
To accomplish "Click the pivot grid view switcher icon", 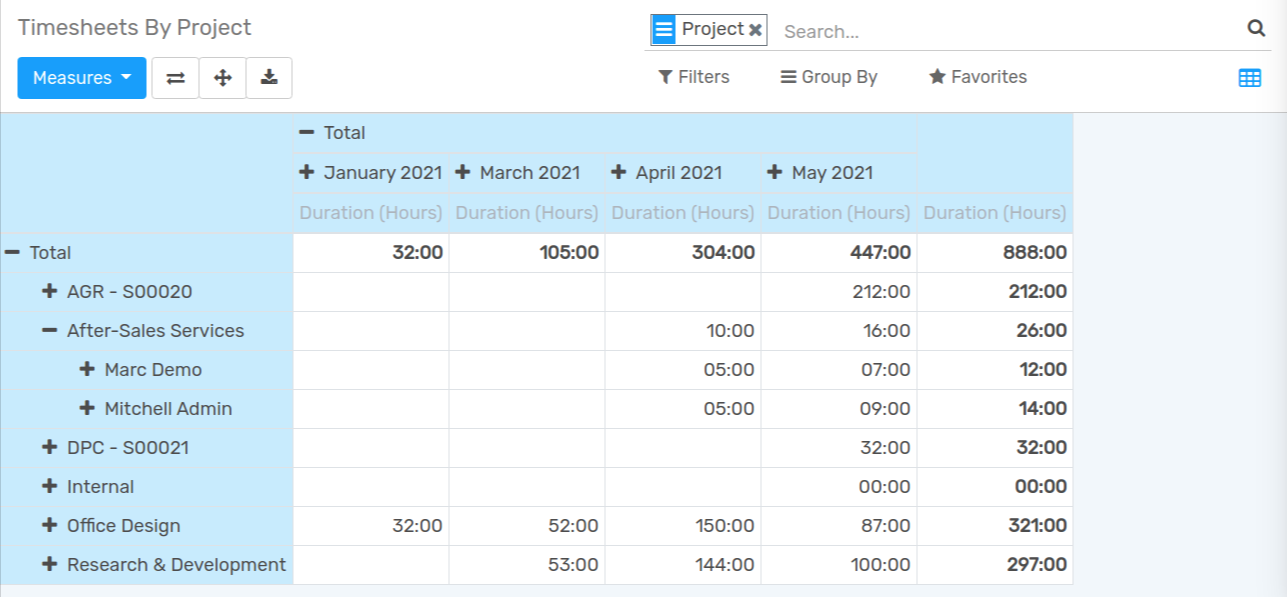I will coord(1249,76).
